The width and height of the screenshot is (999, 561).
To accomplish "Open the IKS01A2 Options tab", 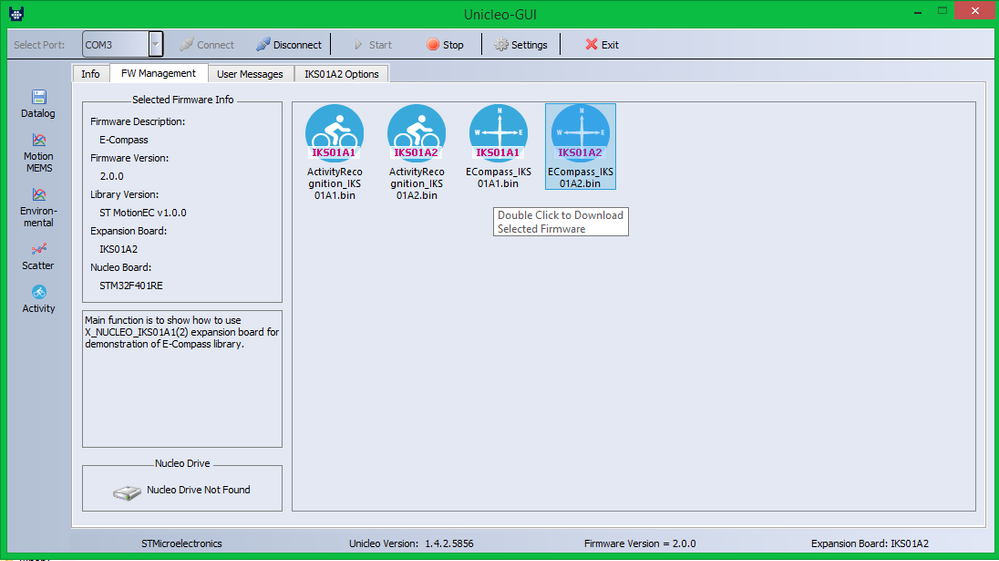I will pos(341,74).
